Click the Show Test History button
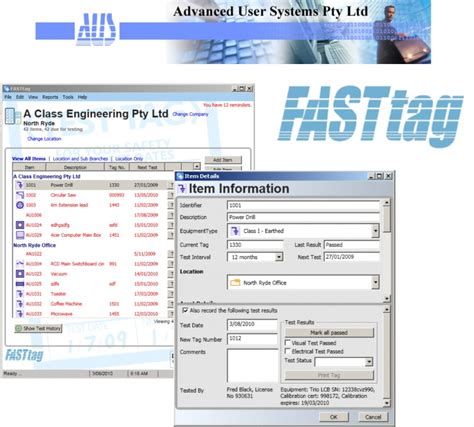The image size is (474, 427). coord(38,328)
